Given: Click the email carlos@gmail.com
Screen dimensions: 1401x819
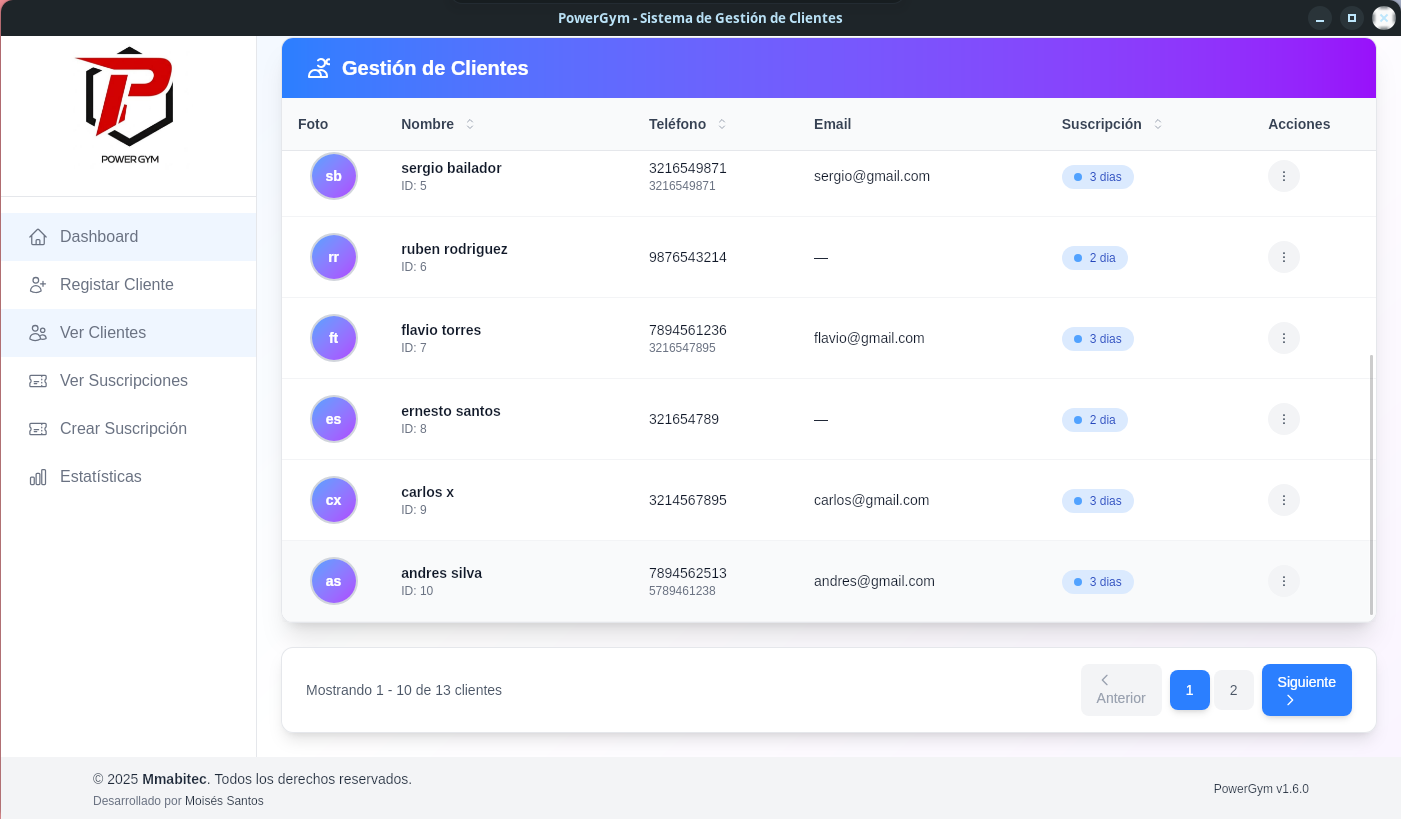Looking at the screenshot, I should pos(872,500).
